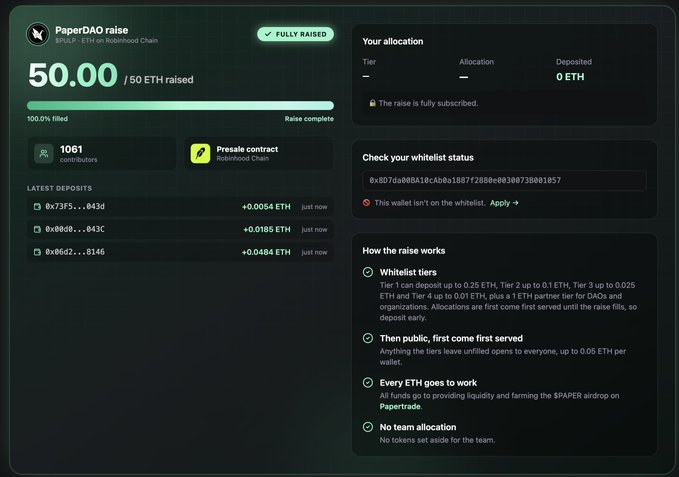Click check icon beside No team allocation
Viewport: 679px width, 477px height.
point(368,427)
